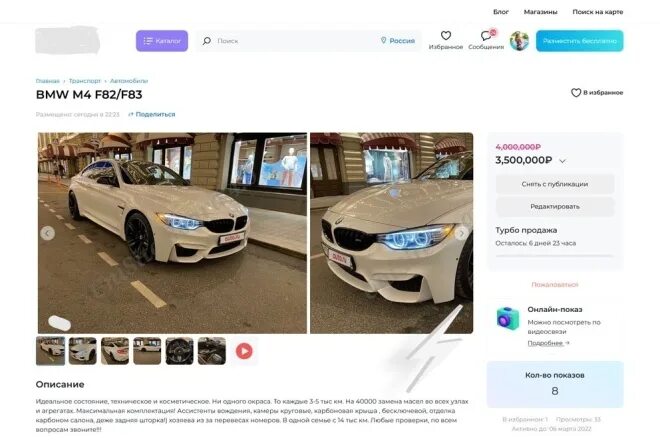Click the user profile avatar
The width and height of the screenshot is (660, 440).
tap(519, 41)
